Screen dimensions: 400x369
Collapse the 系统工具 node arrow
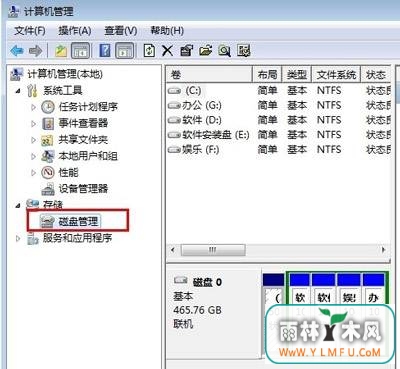pos(18,91)
